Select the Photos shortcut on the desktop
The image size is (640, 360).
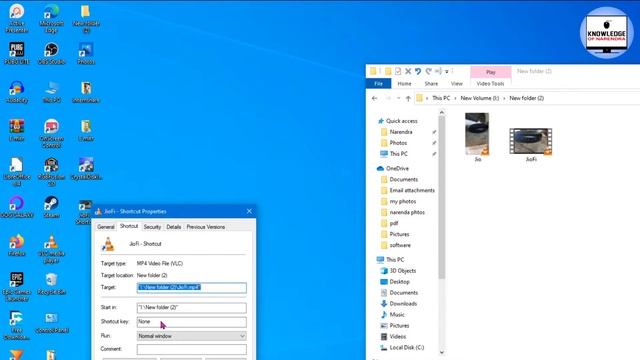tap(86, 53)
